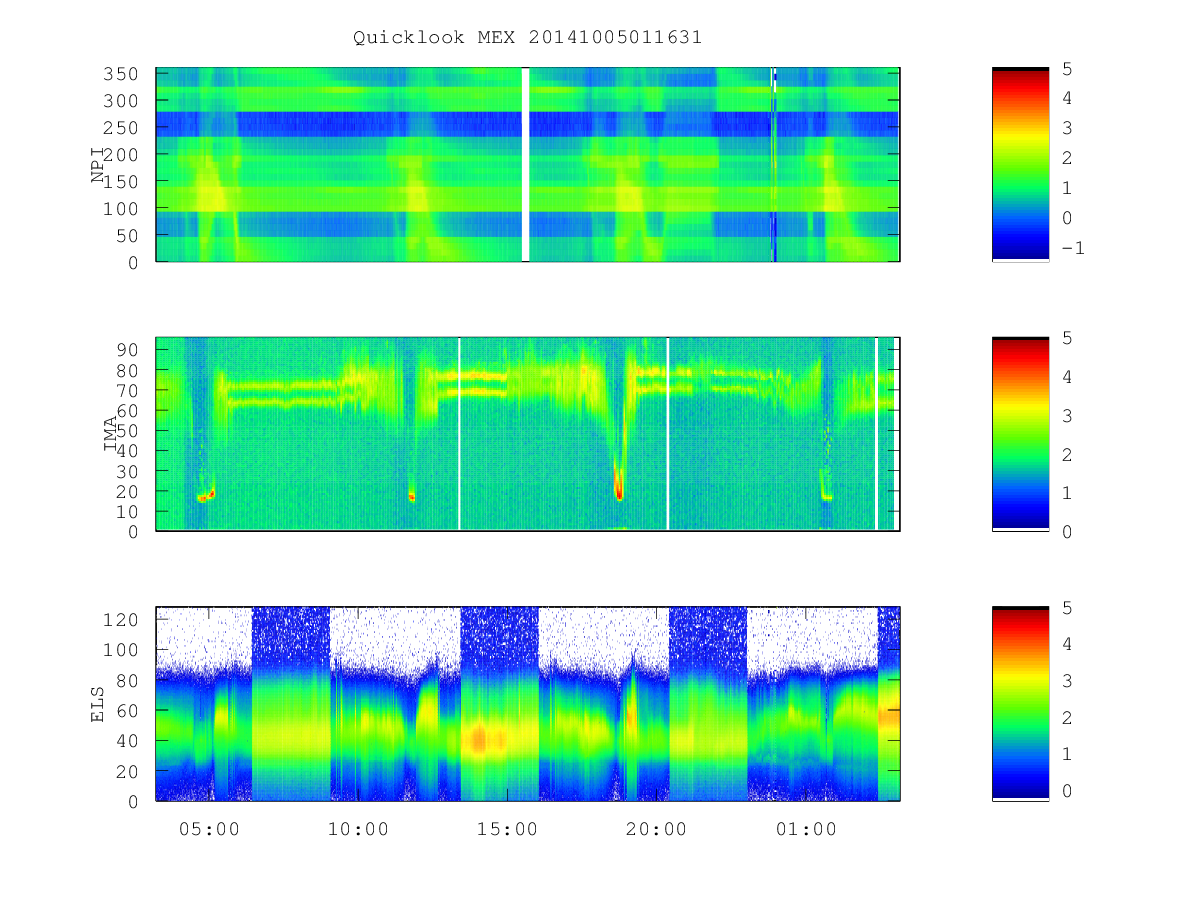Click the -1 label on NPI colorbar
The width and height of the screenshot is (1200, 900).
(x=1072, y=248)
